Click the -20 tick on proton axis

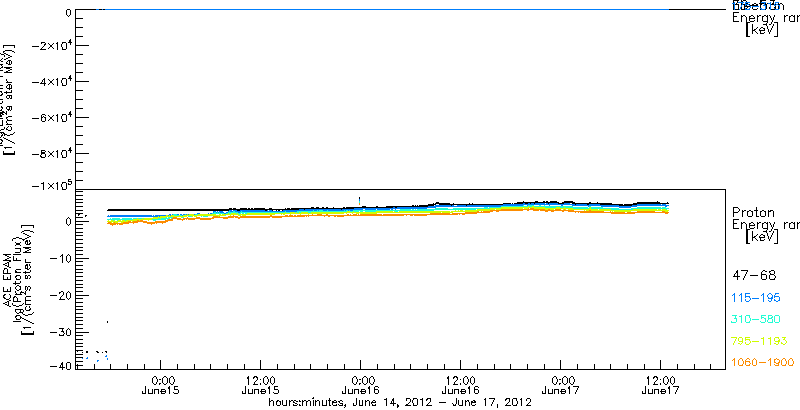click(x=60, y=295)
